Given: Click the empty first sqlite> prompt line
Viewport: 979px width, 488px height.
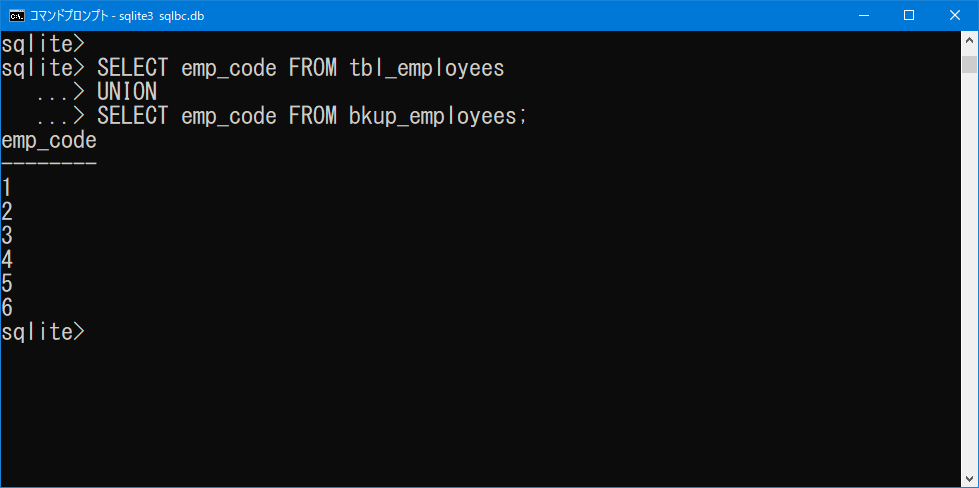Looking at the screenshot, I should 42,44.
